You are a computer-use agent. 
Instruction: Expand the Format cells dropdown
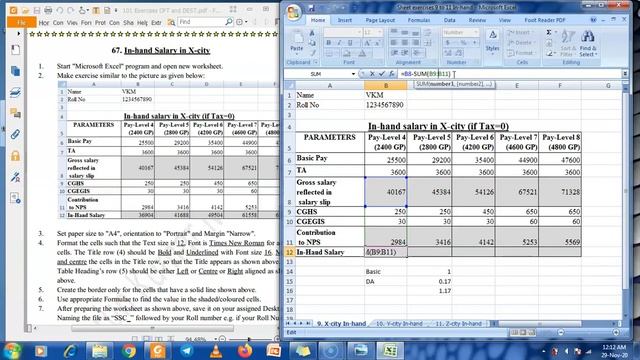pyautogui.click(x=535, y=53)
